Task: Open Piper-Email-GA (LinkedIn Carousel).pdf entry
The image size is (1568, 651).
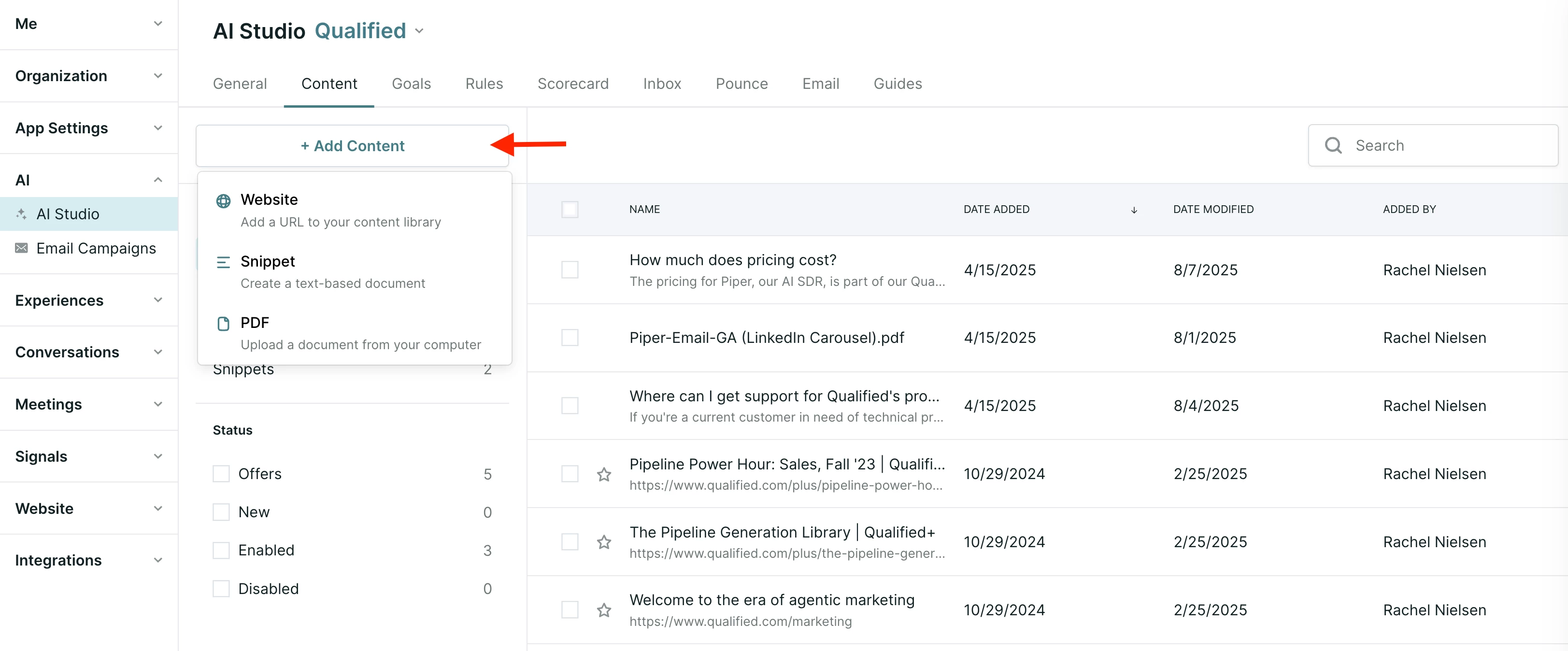Action: coord(767,338)
